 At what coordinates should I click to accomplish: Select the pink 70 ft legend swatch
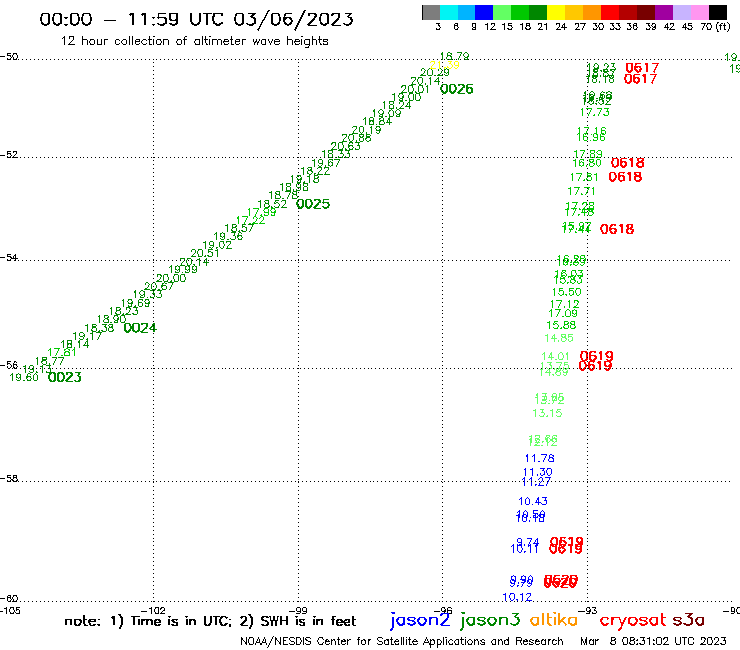pos(699,12)
